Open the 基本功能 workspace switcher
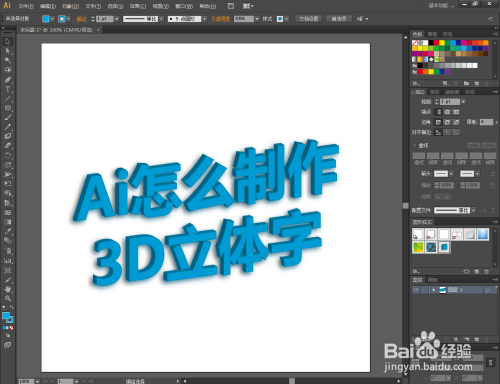 click(441, 6)
